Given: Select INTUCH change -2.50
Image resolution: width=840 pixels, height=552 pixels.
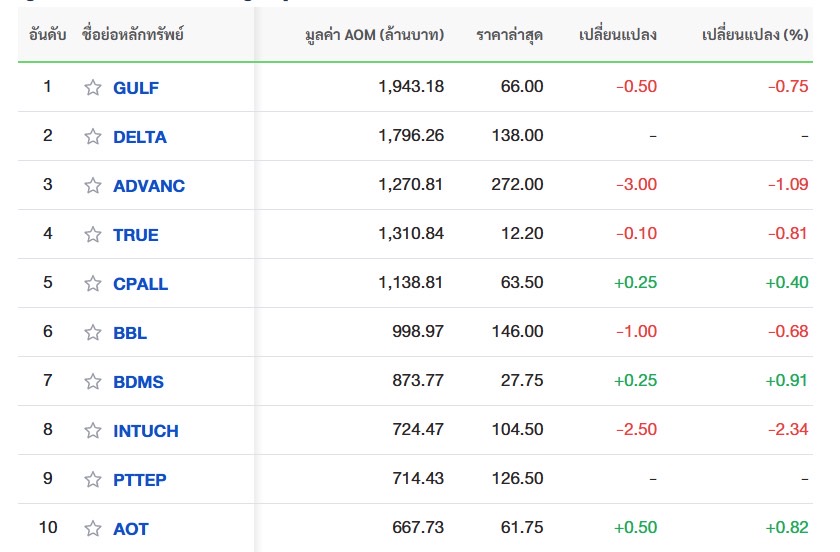Looking at the screenshot, I should coord(636,430).
